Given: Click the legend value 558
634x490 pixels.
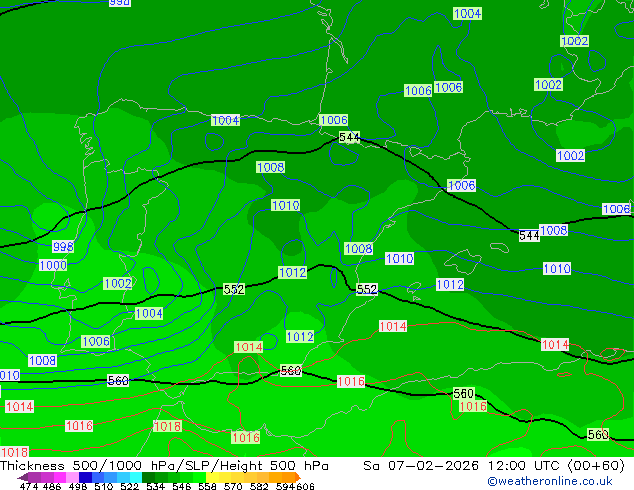Looking at the screenshot, I should pos(207,486).
